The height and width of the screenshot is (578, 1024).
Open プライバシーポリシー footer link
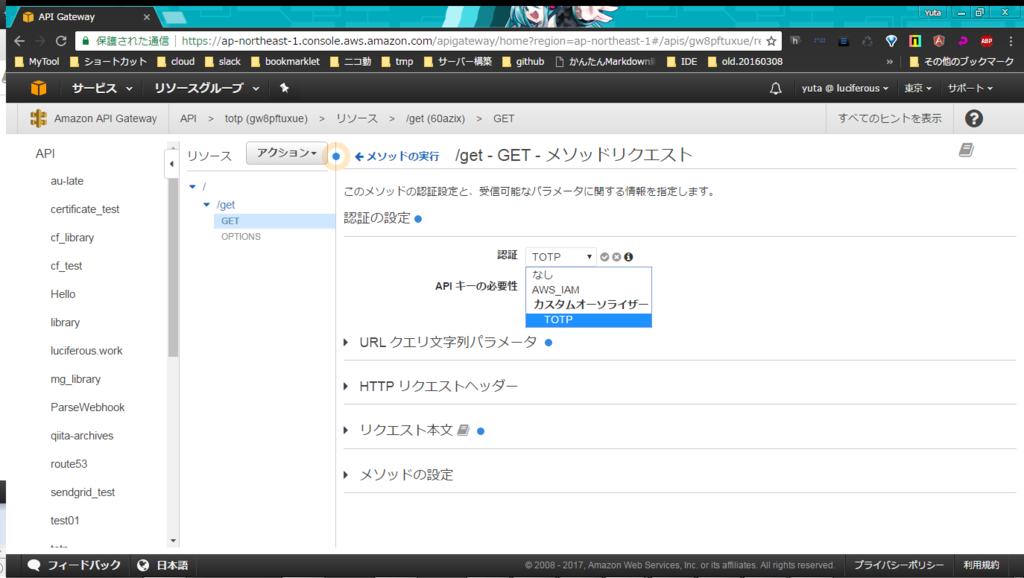[x=899, y=565]
